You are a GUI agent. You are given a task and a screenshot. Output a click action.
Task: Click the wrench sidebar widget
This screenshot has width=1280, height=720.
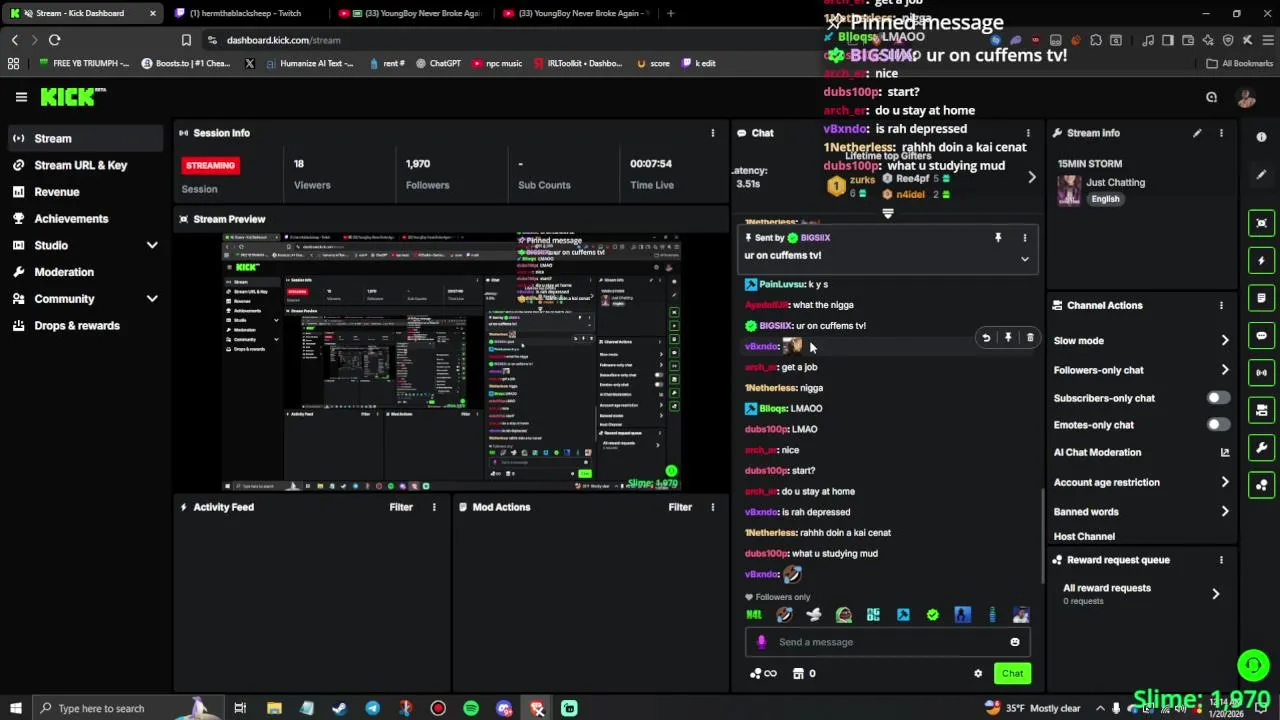click(1262, 448)
